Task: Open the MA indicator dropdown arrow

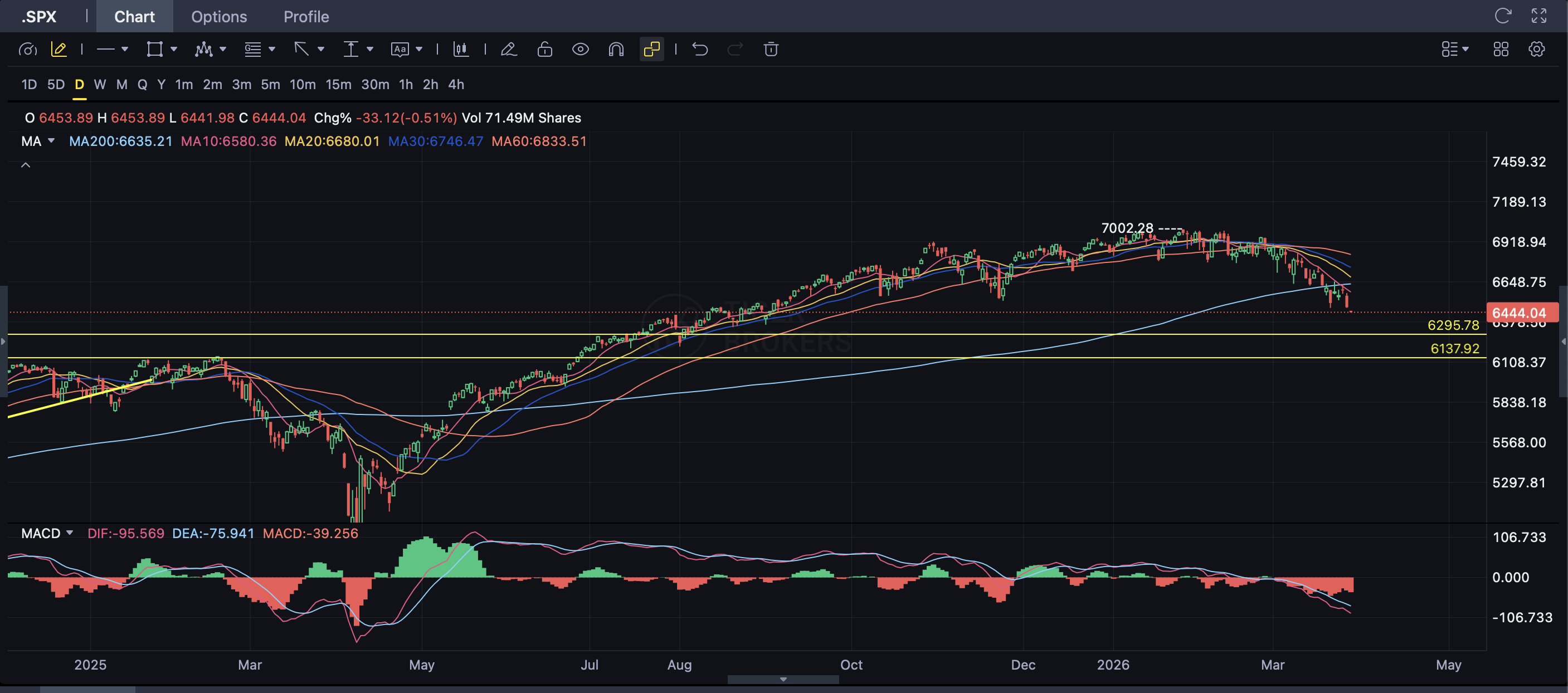Action: (x=51, y=141)
